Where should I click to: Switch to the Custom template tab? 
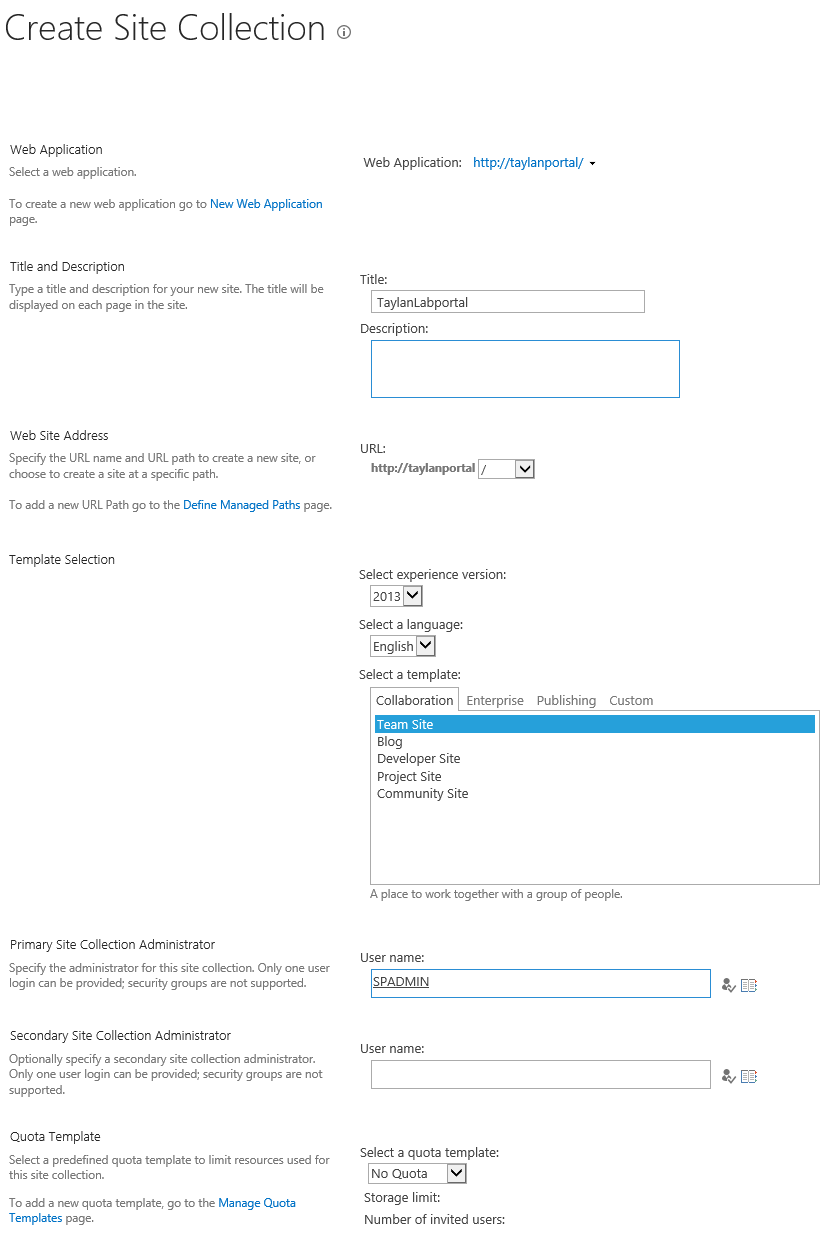631,700
